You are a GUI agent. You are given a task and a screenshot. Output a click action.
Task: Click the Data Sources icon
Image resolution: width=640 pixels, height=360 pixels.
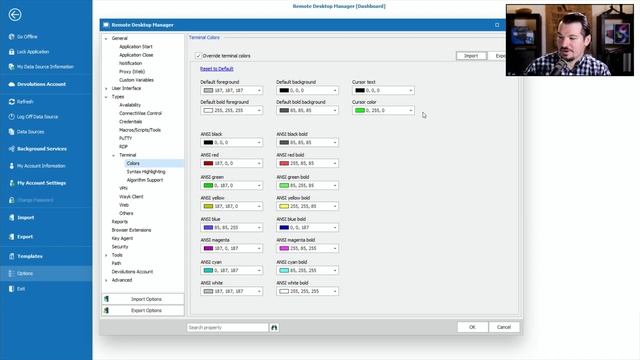click(11, 132)
